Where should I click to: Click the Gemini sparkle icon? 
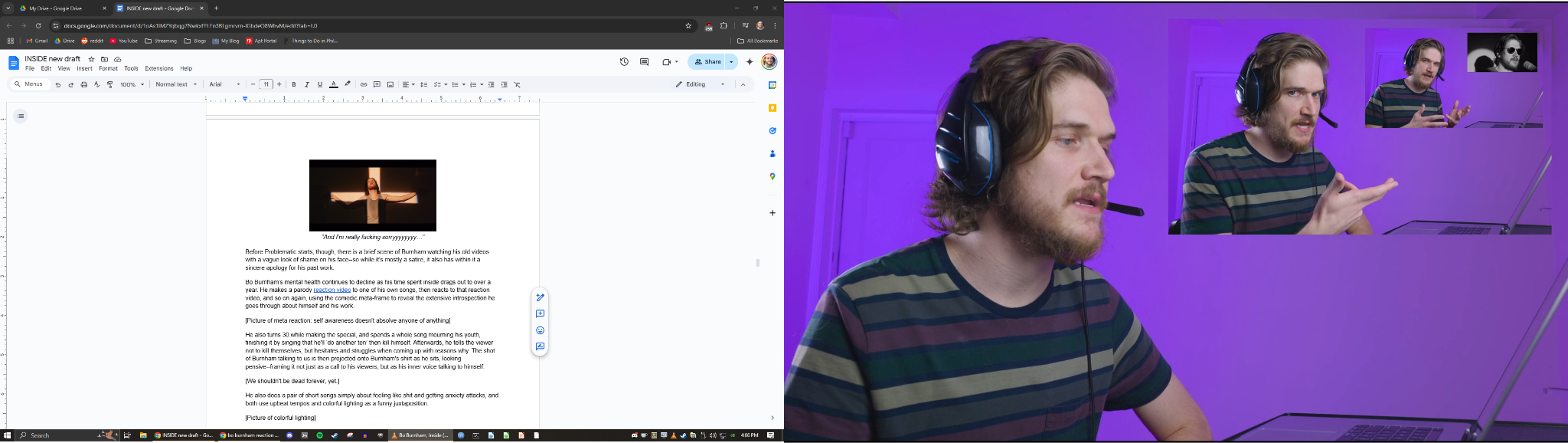750,62
